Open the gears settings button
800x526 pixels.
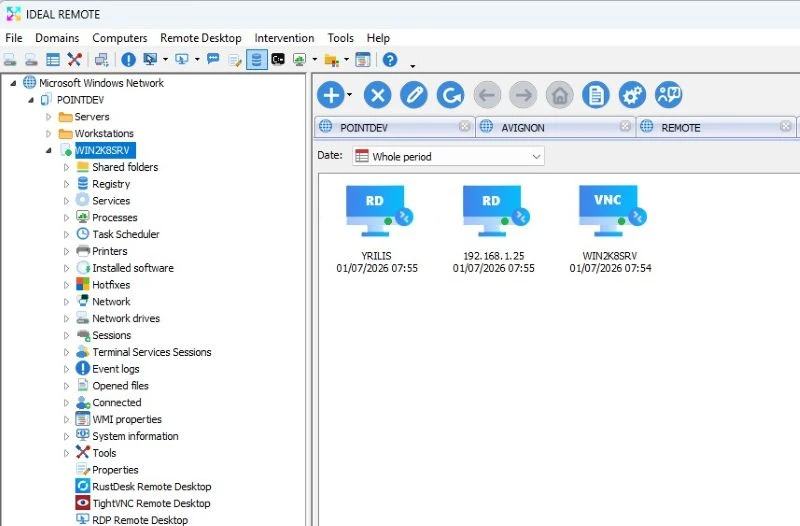632,95
